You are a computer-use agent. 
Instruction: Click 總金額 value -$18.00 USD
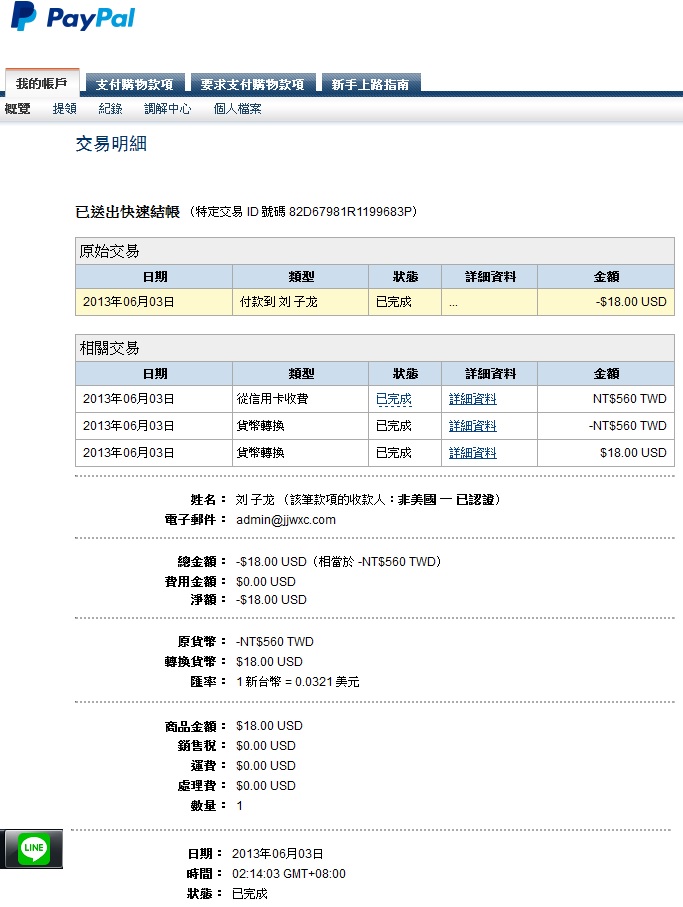271,562
